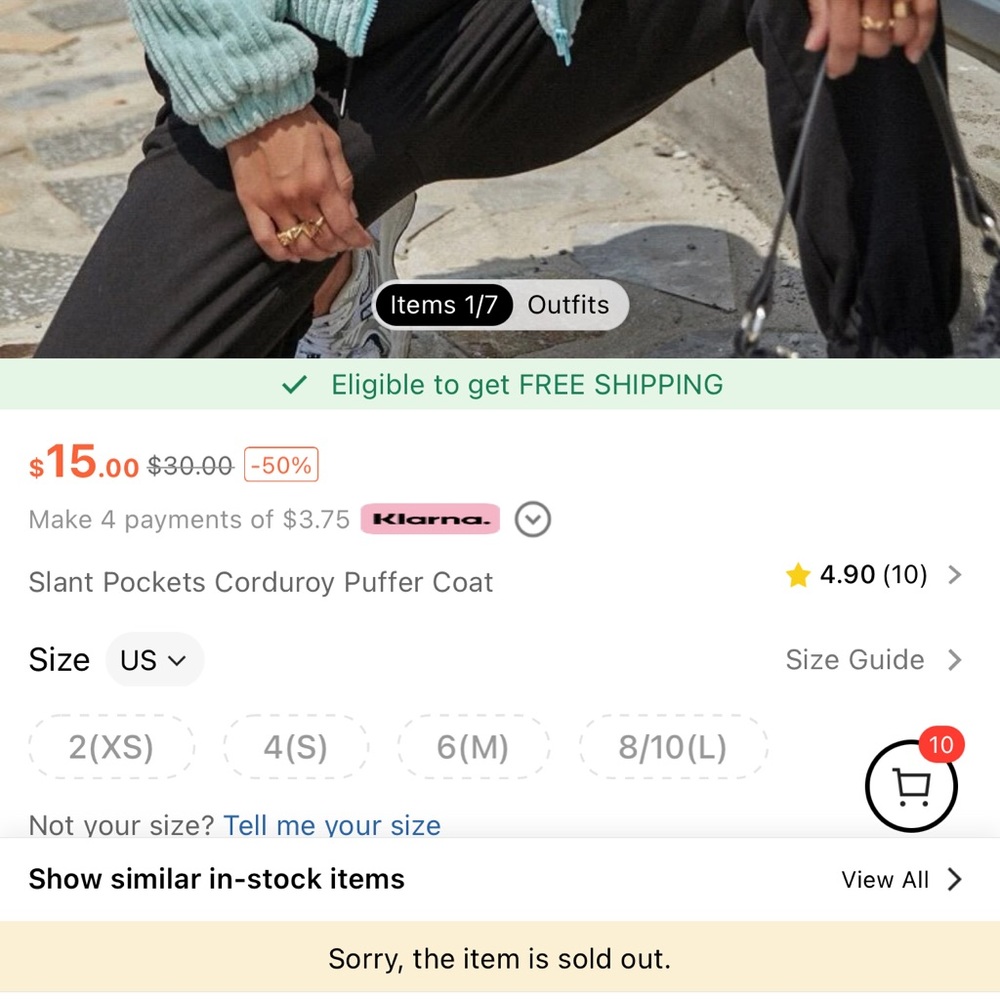Select size 4(S)
Viewport: 1000px width, 1000px height.
point(295,747)
